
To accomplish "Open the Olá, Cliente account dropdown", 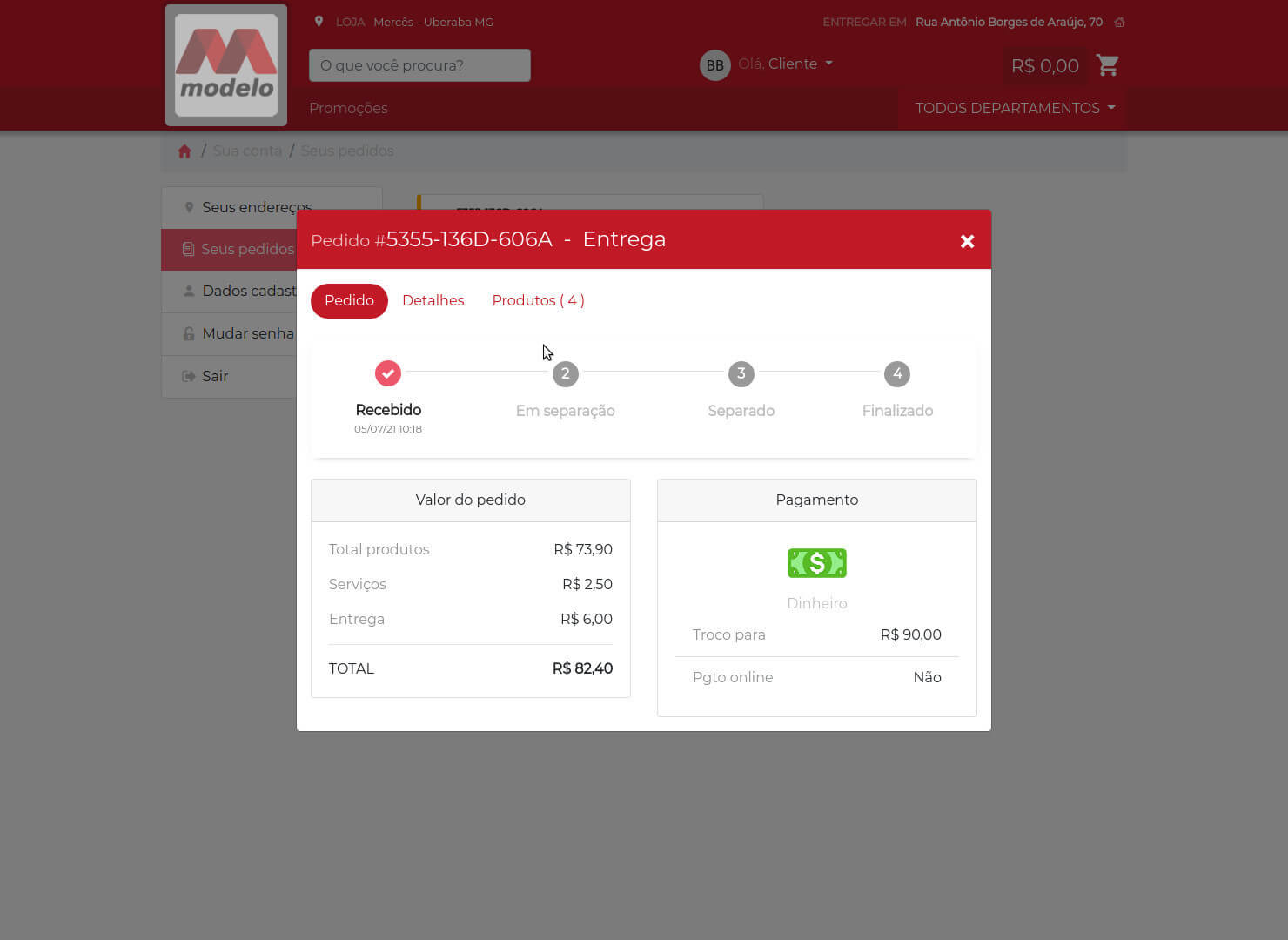I will pos(786,64).
